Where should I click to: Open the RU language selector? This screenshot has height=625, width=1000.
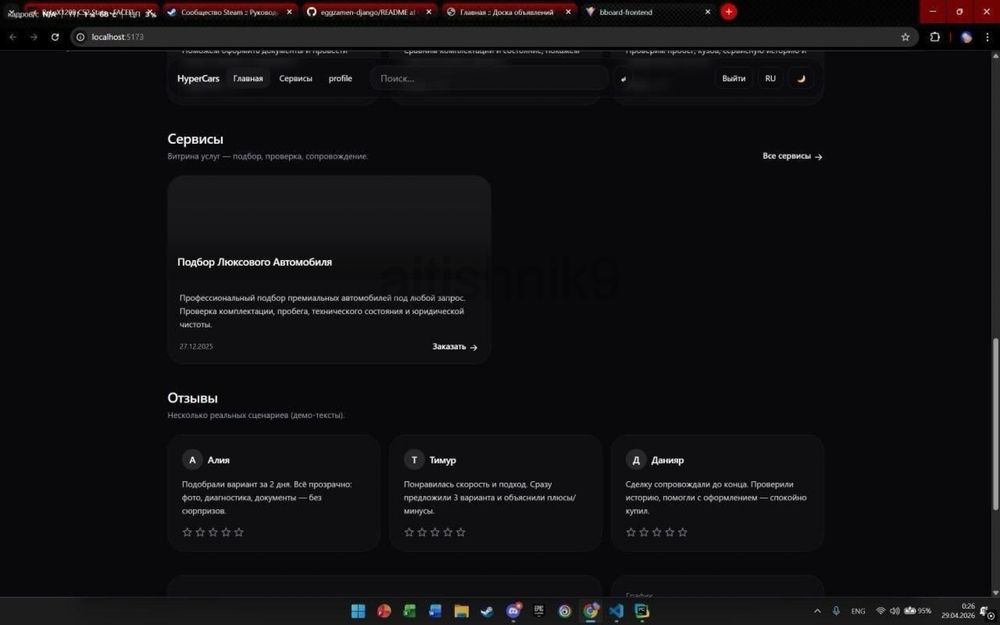pyautogui.click(x=770, y=78)
